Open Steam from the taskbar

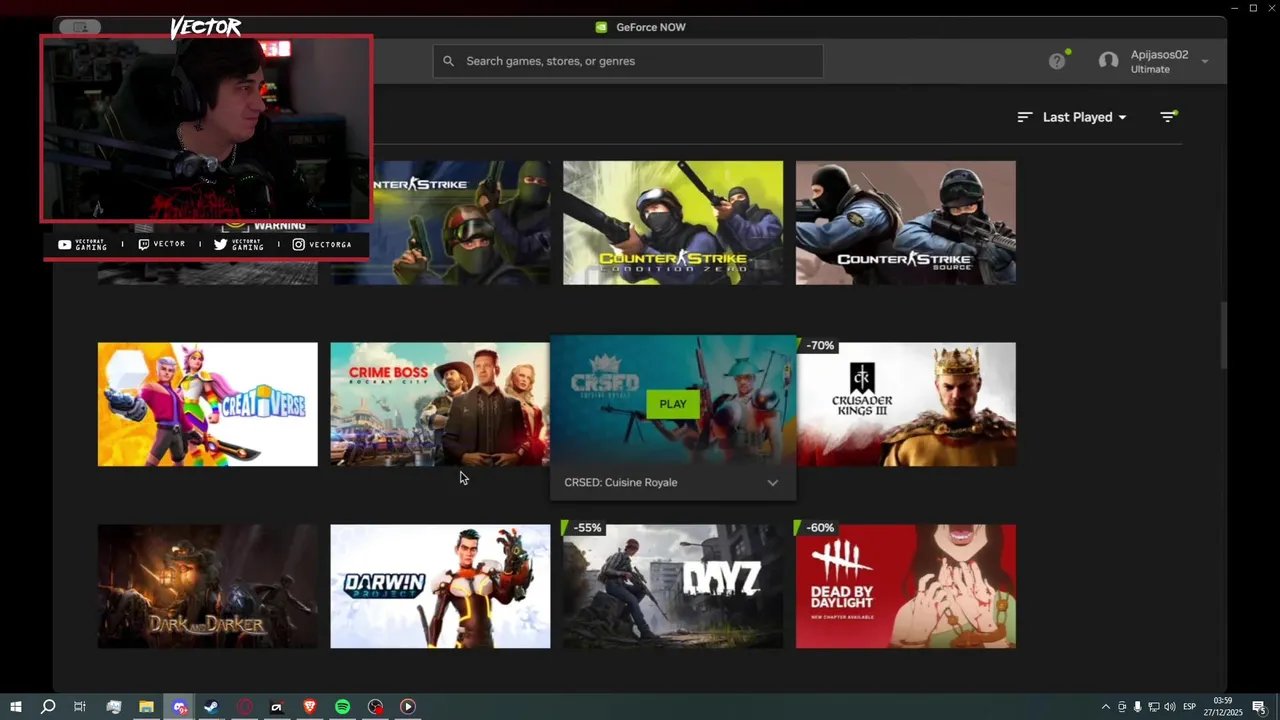[211, 707]
